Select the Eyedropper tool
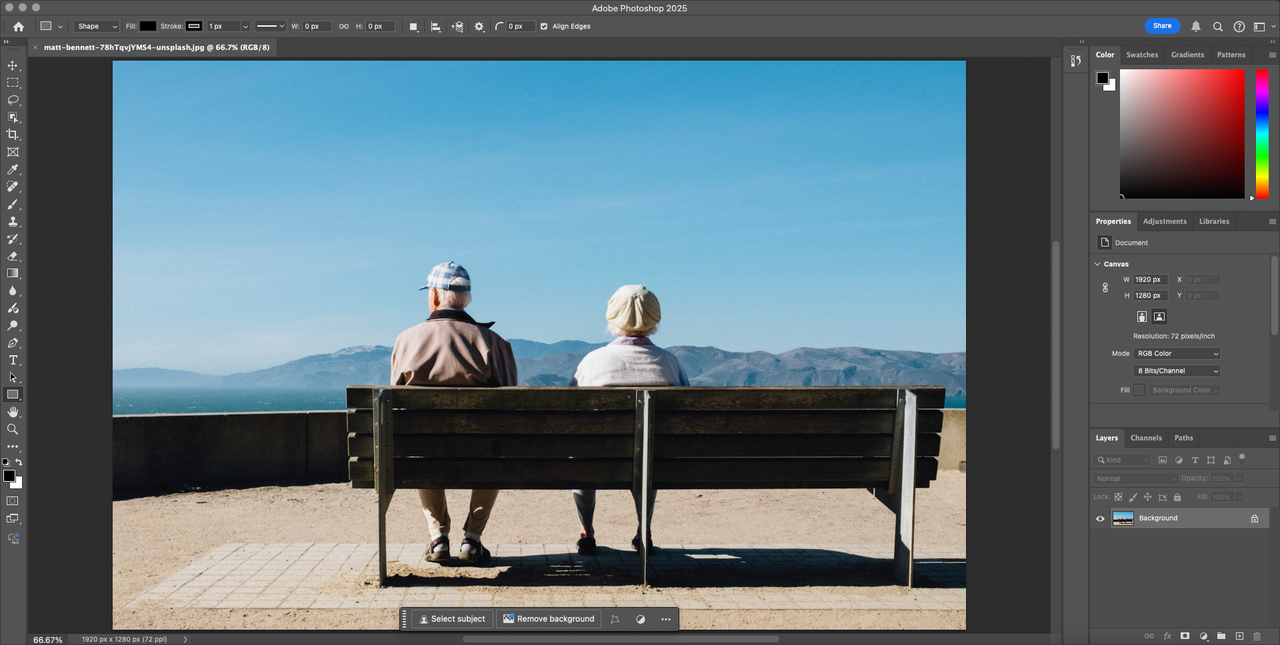Viewport: 1280px width, 645px height. coord(13,169)
